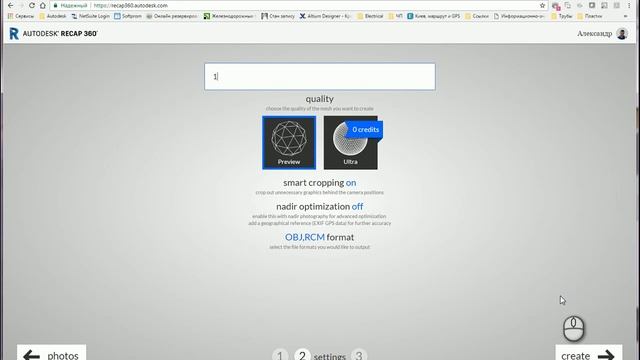Image resolution: width=640 pixels, height=360 pixels.
Task: Jump to step 1 in wizard
Action: pos(280,355)
